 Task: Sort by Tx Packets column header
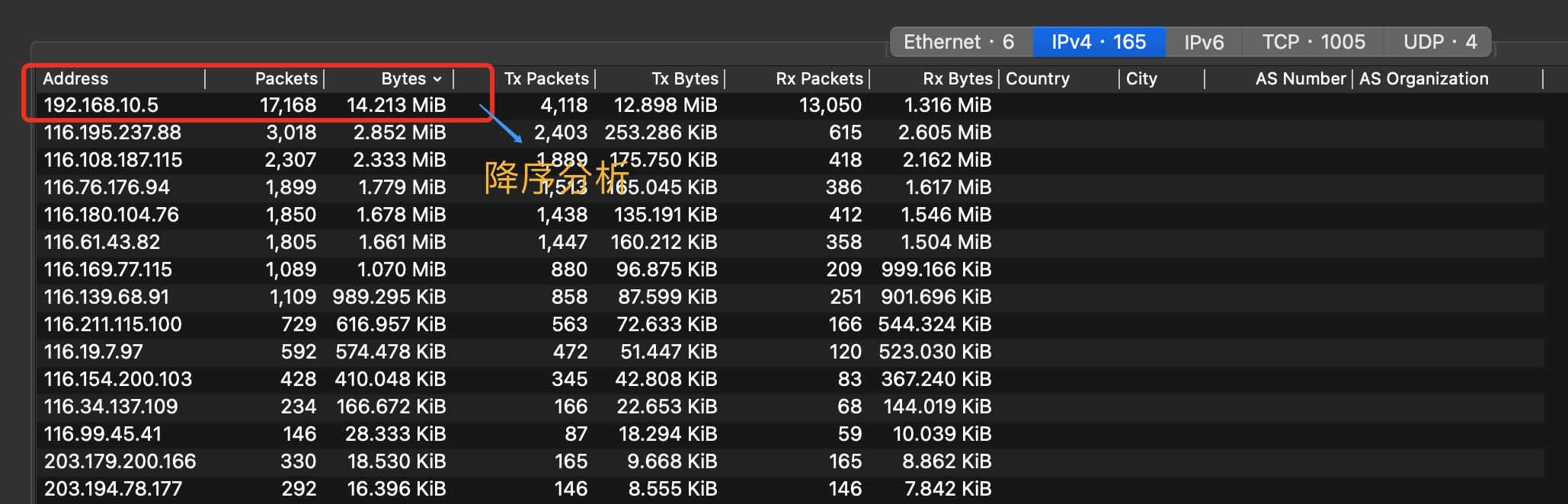[x=546, y=78]
